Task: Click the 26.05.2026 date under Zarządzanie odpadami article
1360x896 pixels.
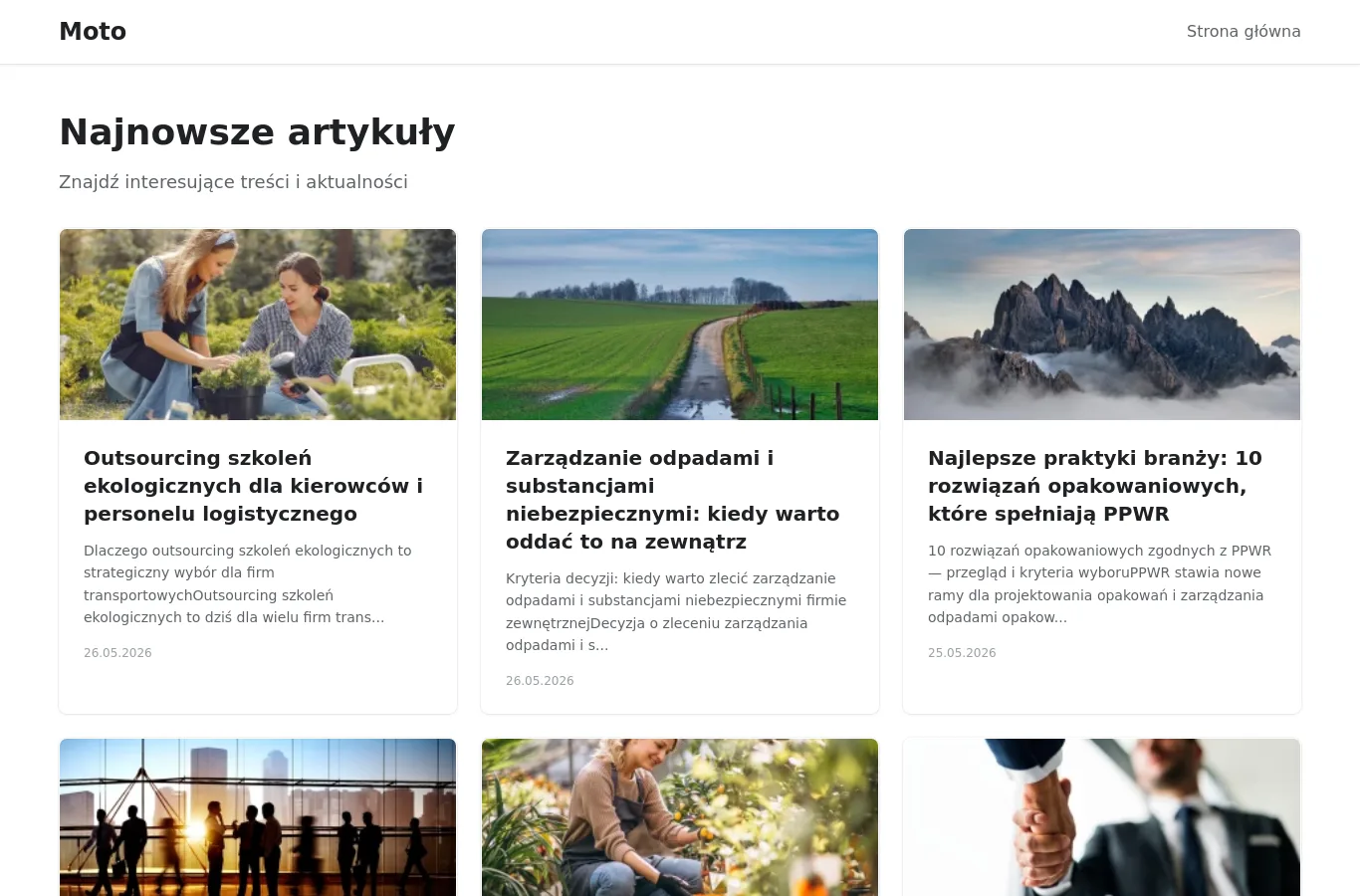Action: pos(540,681)
